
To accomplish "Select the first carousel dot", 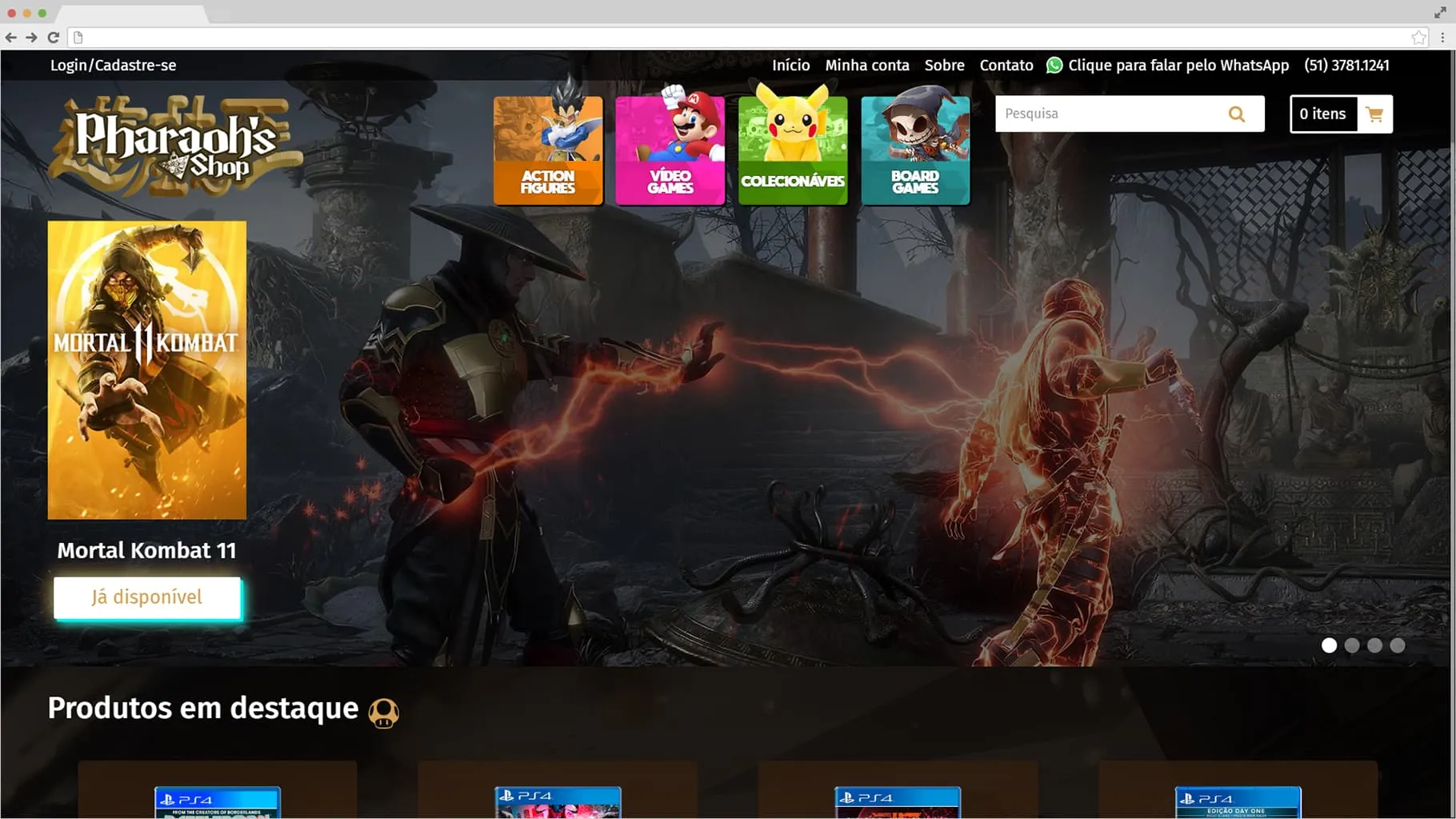I will pyautogui.click(x=1329, y=645).
